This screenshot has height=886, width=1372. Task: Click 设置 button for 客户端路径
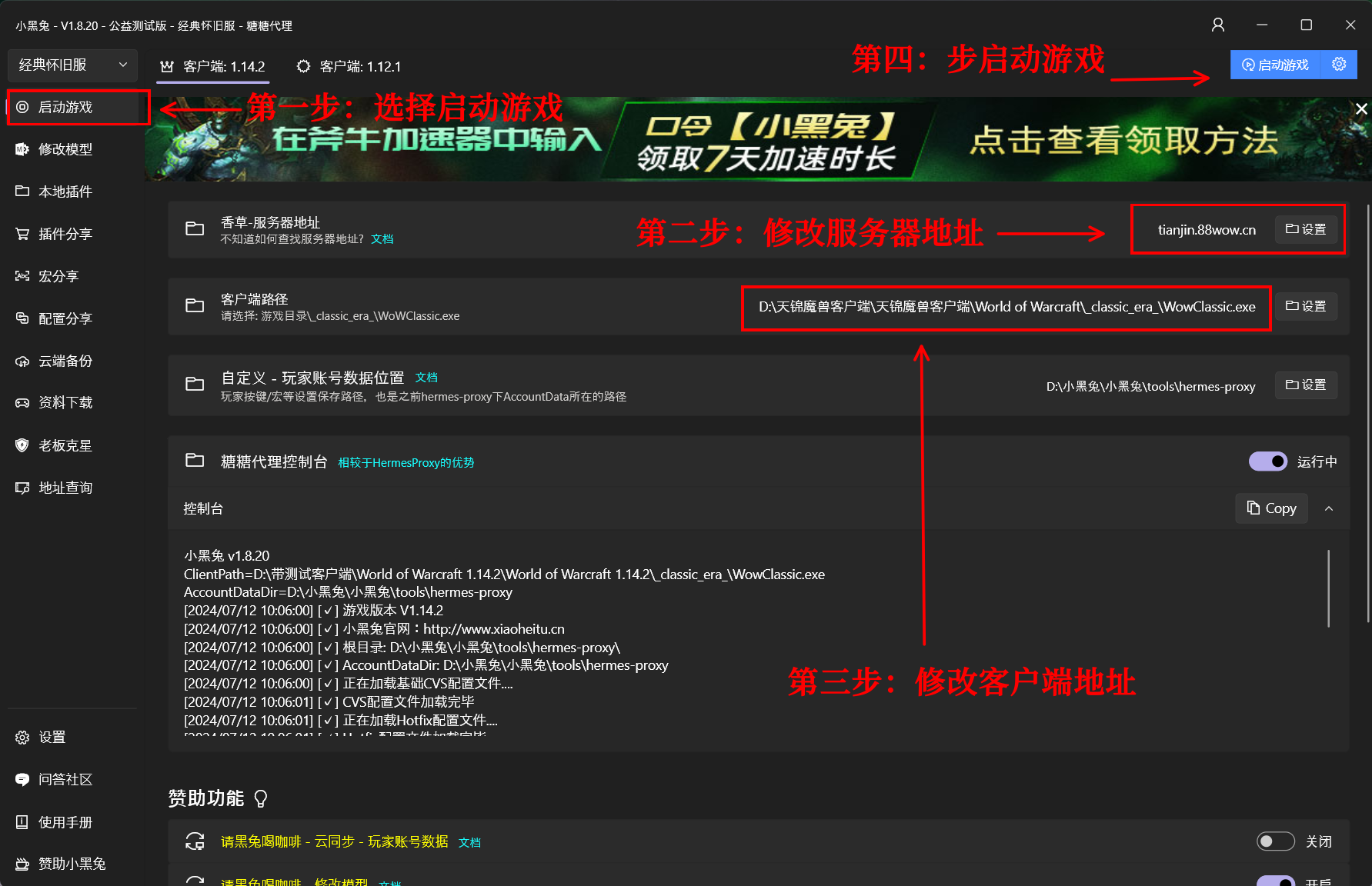click(1306, 306)
